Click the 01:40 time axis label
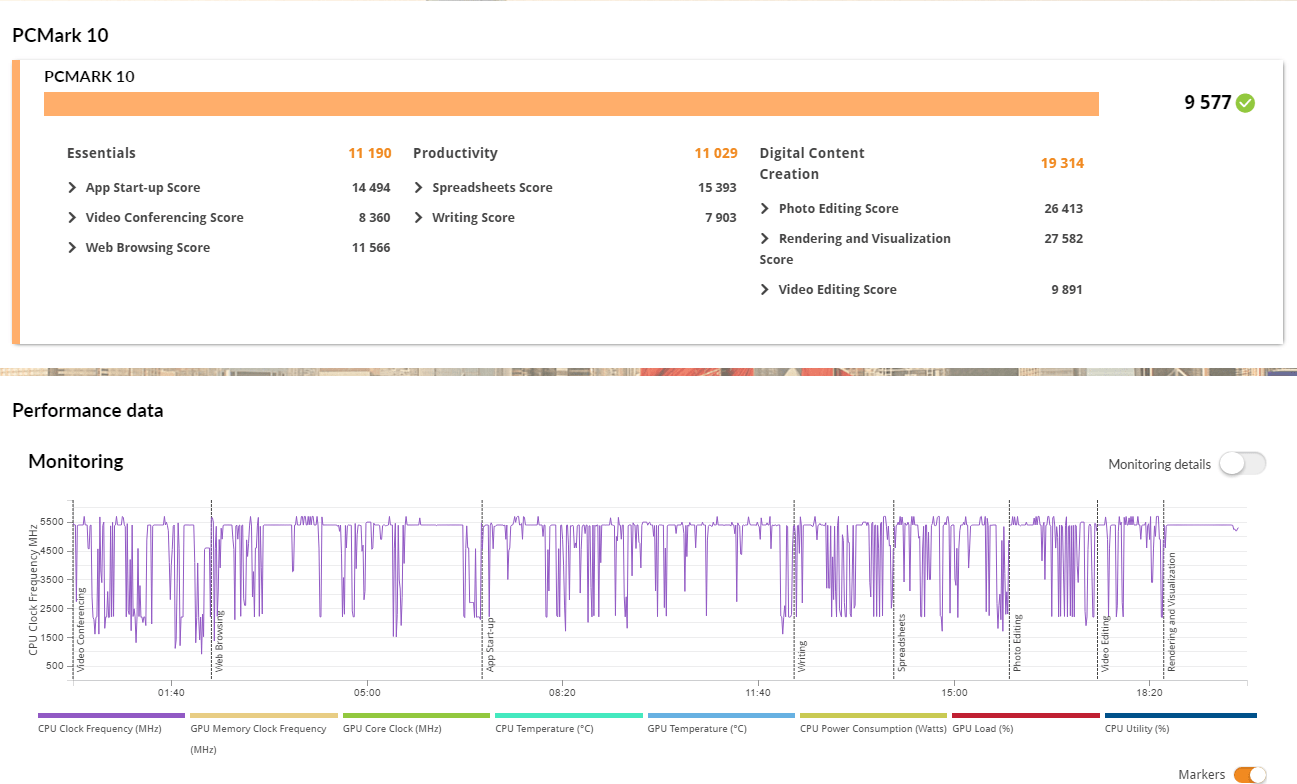Image resolution: width=1297 pixels, height=784 pixels. (171, 692)
